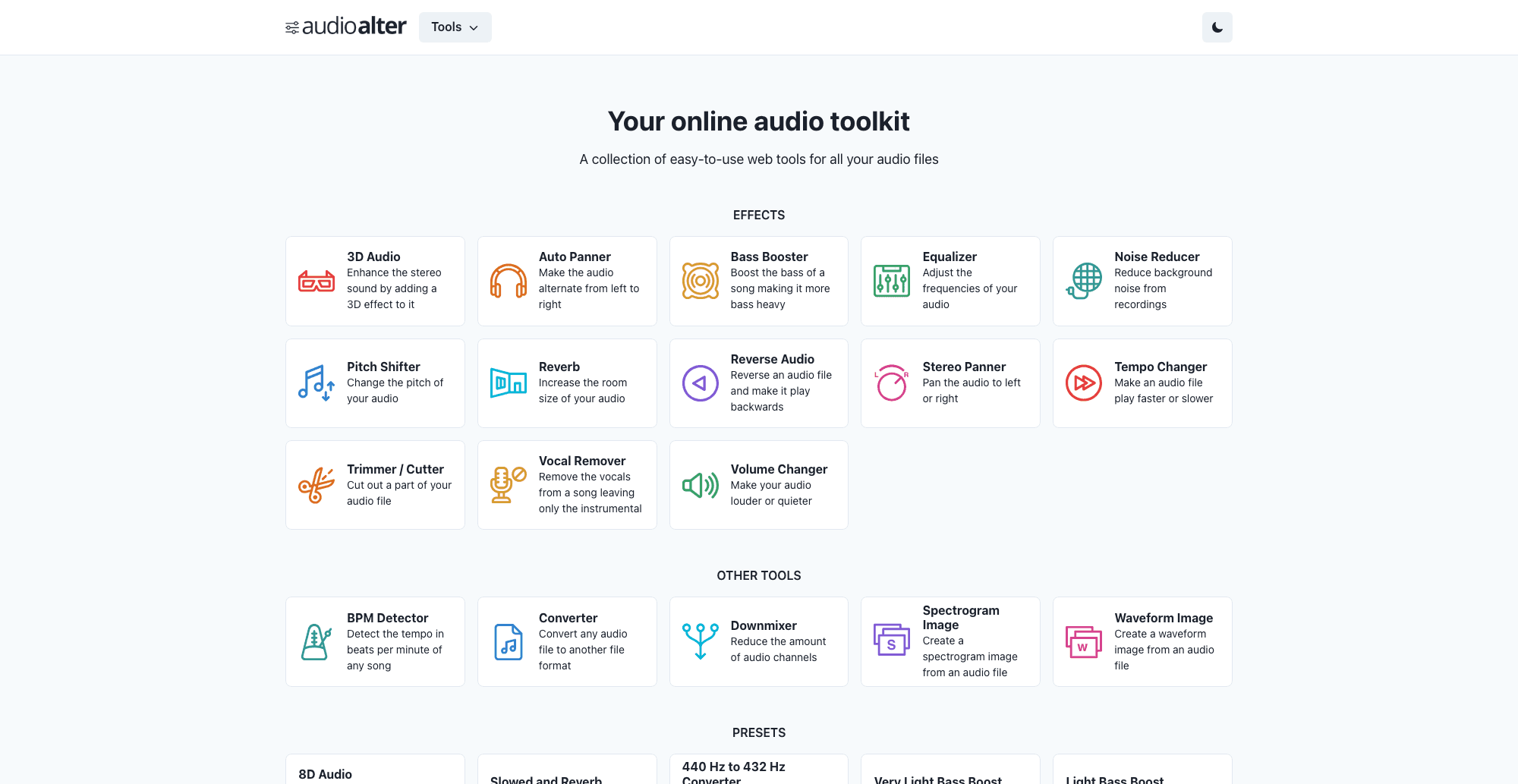Viewport: 1518px width, 784px height.
Task: Click 'Make an audio file play faster' description
Action: [x=1164, y=391]
